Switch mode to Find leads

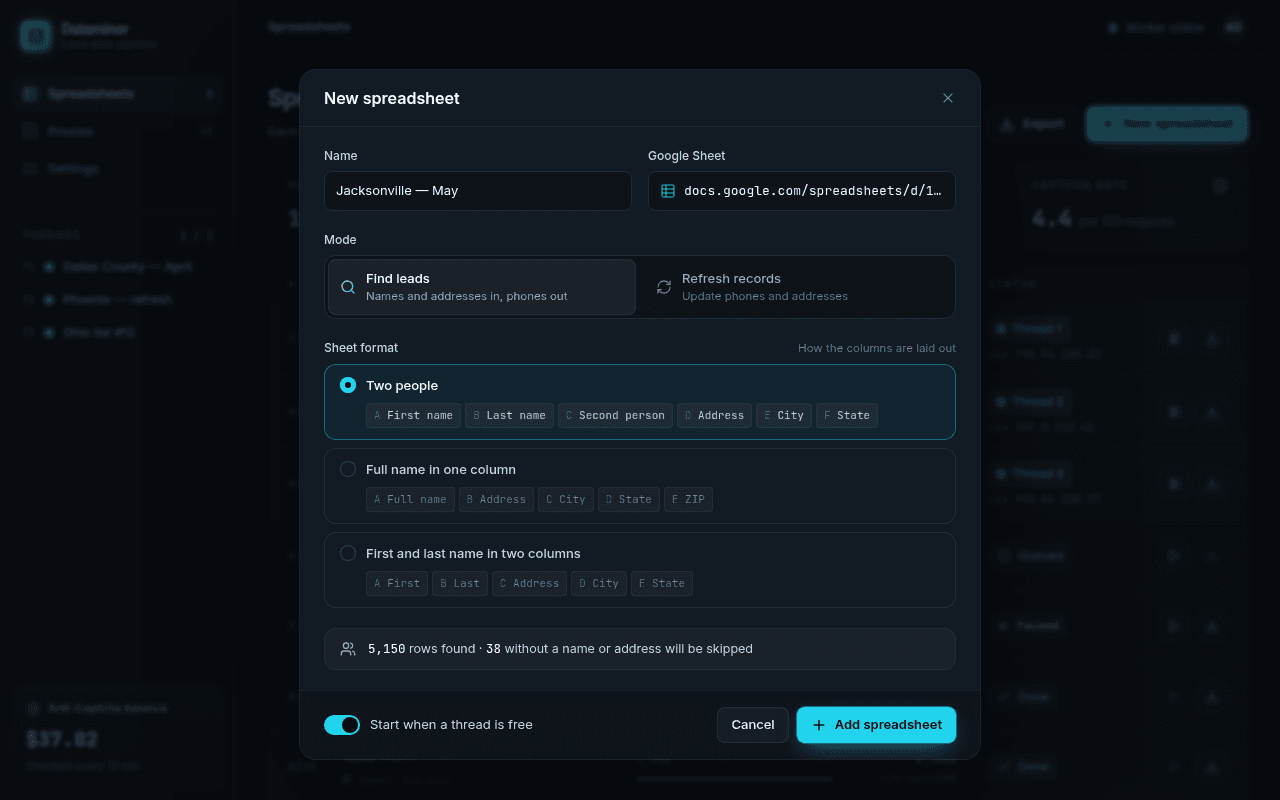(482, 287)
